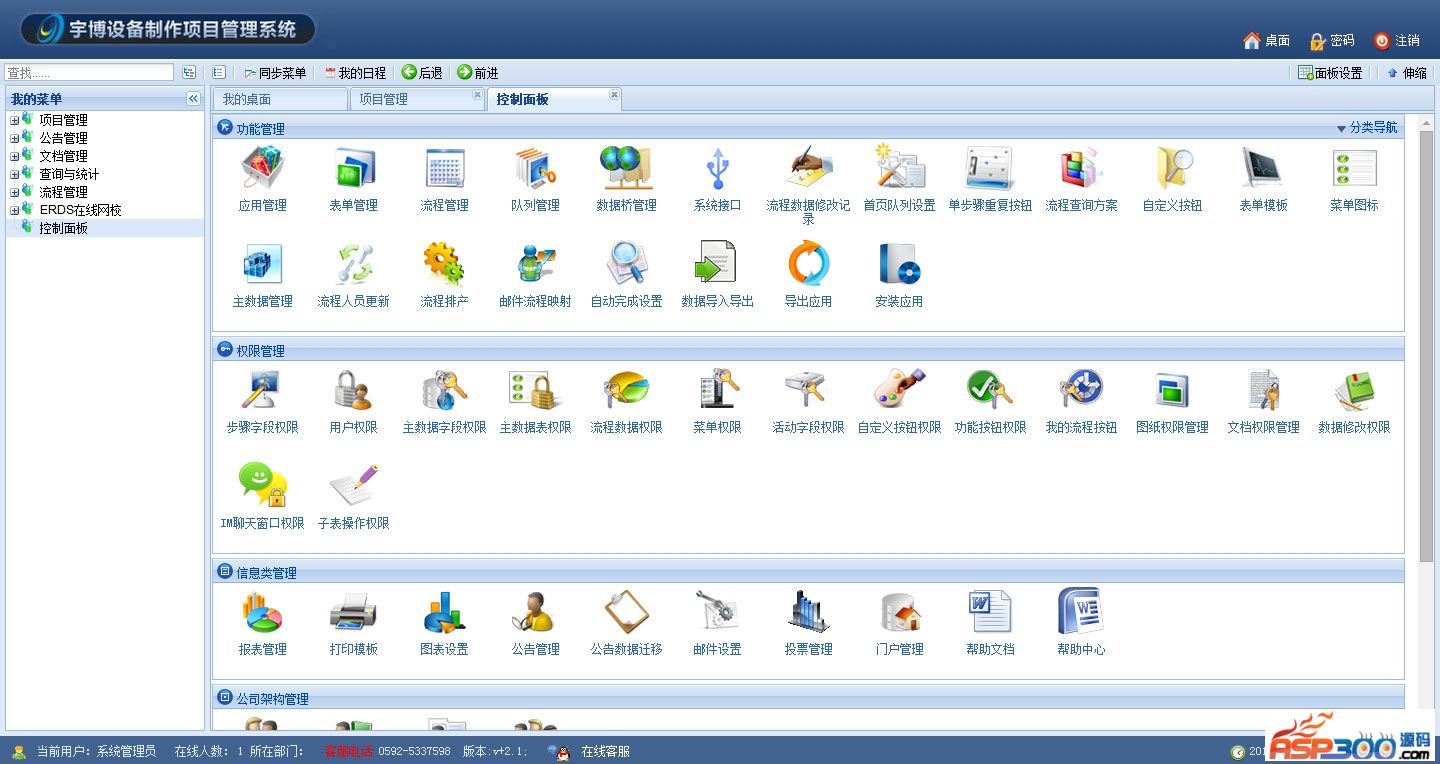This screenshot has height=764, width=1440.
Task: Open 面板设置 settings
Action: [x=1330, y=73]
